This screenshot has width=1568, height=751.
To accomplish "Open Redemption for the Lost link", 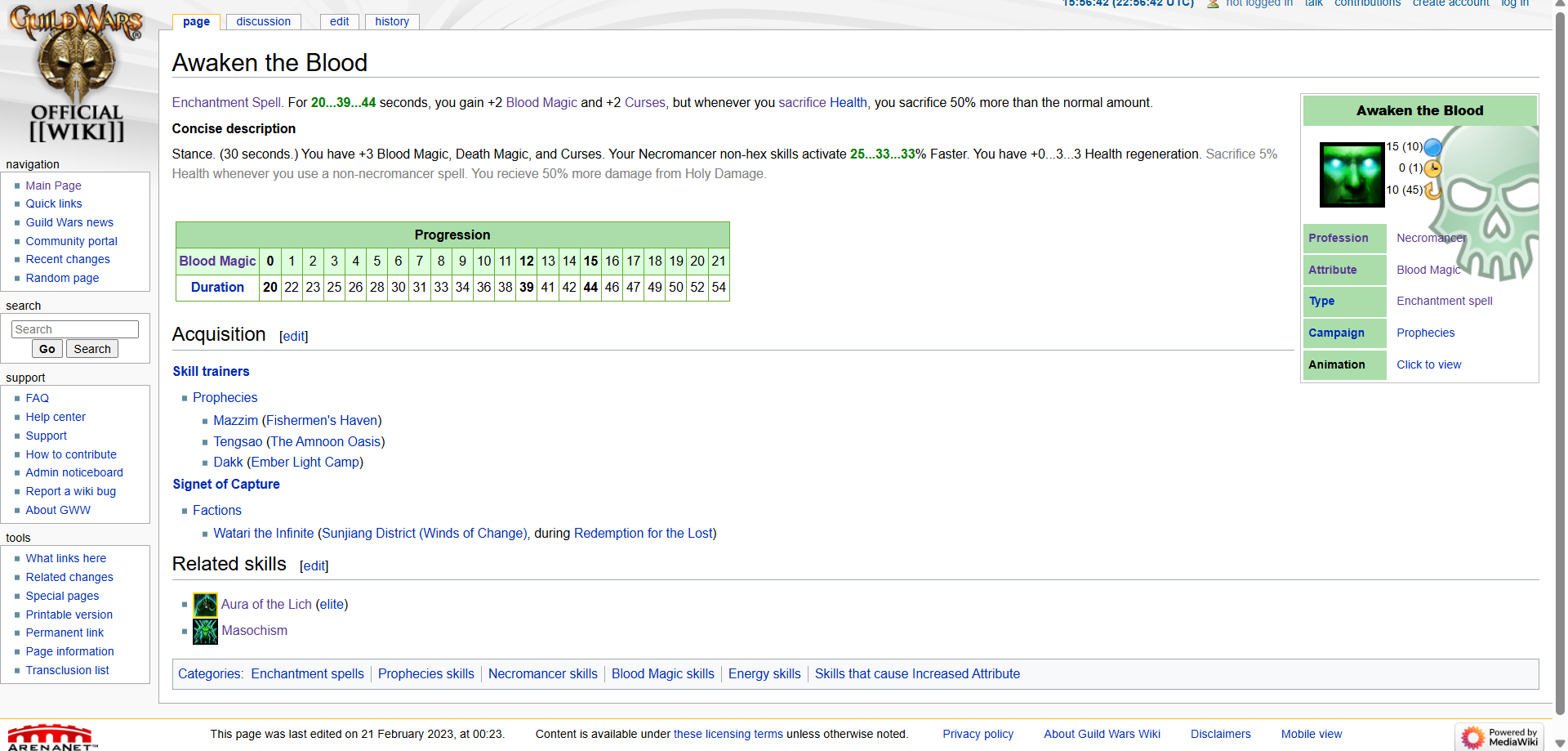I will (643, 533).
